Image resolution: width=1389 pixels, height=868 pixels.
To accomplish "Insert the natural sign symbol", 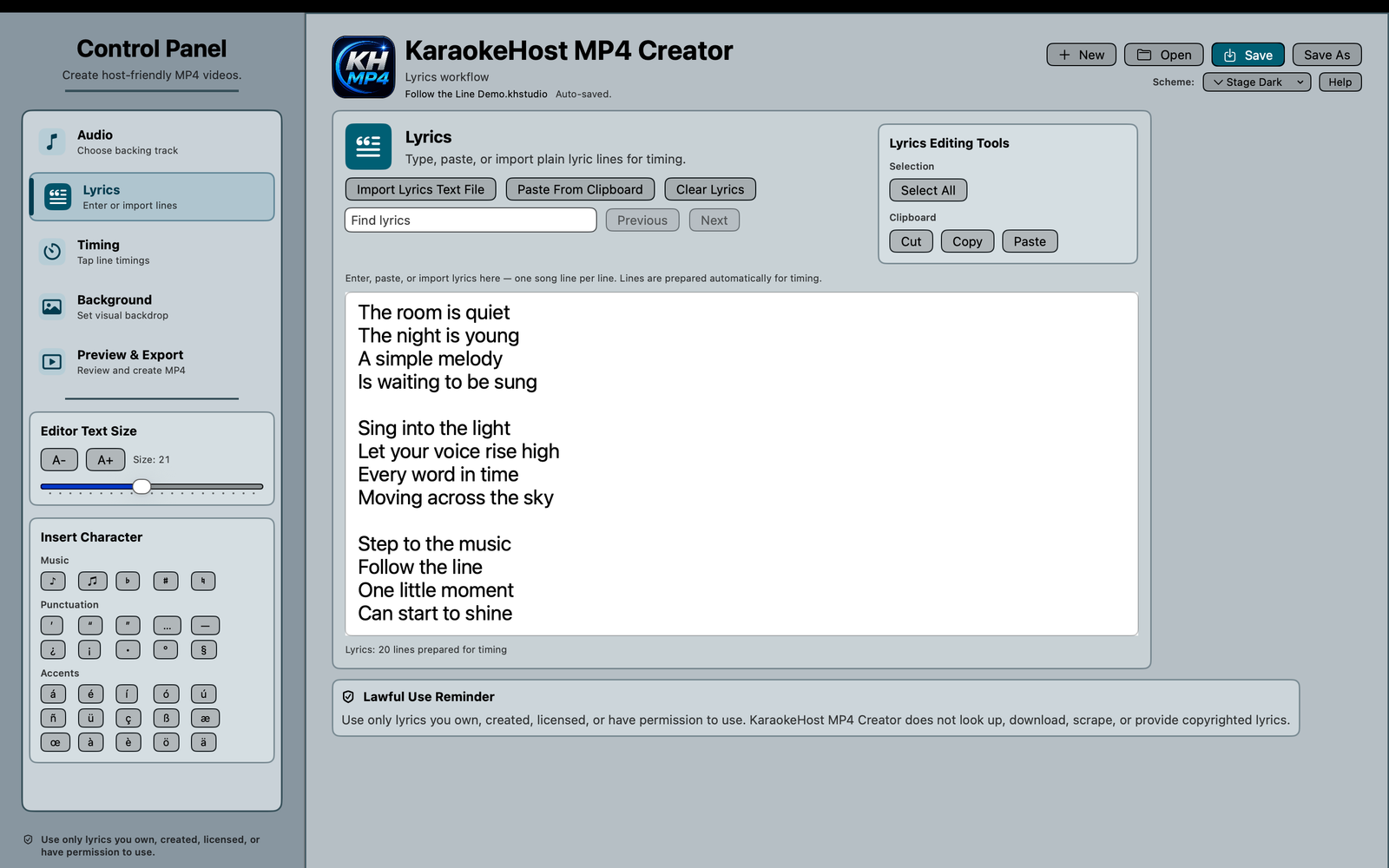I will click(x=203, y=581).
